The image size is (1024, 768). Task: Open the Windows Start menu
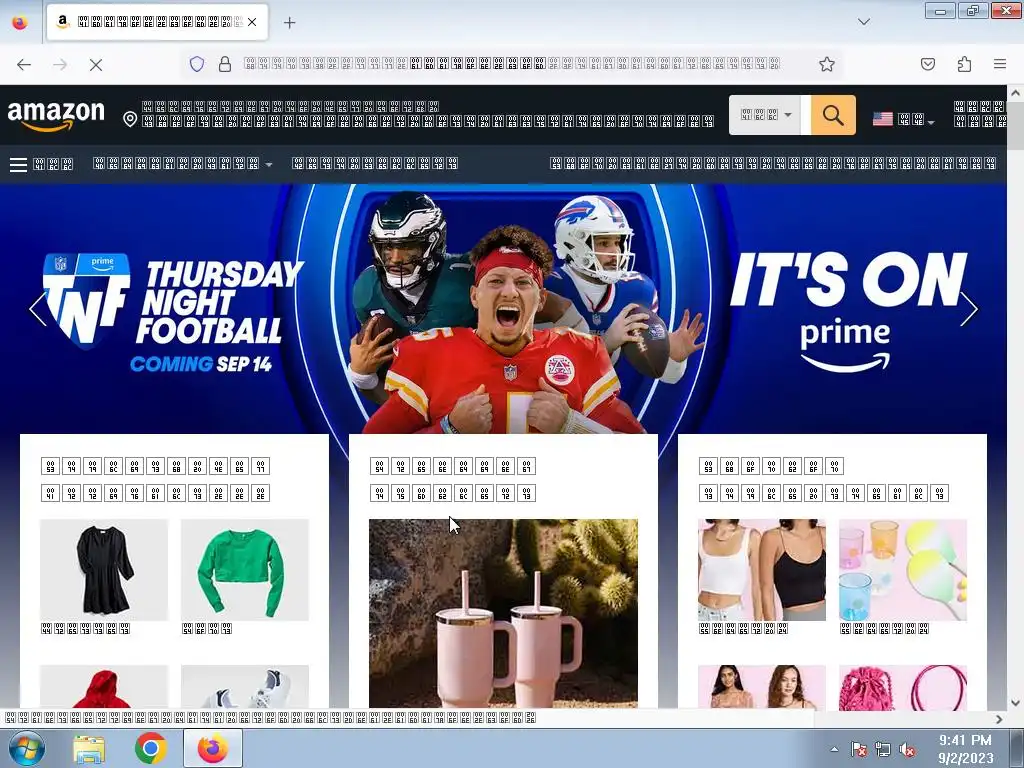27,748
